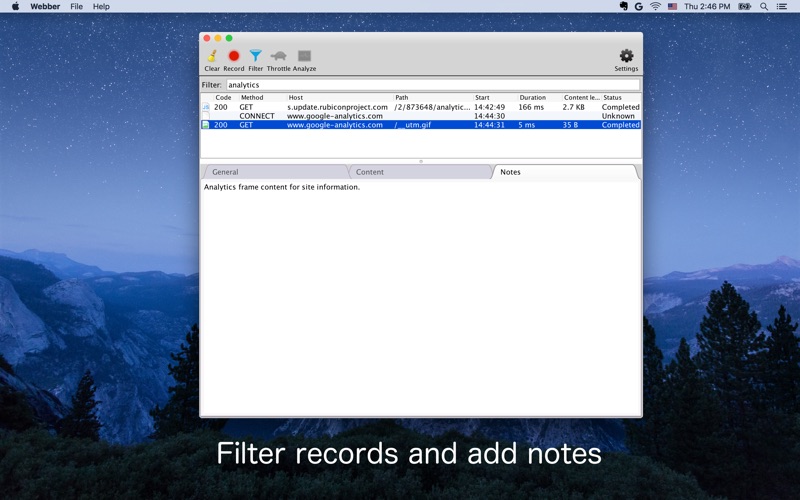The image size is (800, 500).
Task: Toggle the Filter funnel icon
Action: coord(255,57)
